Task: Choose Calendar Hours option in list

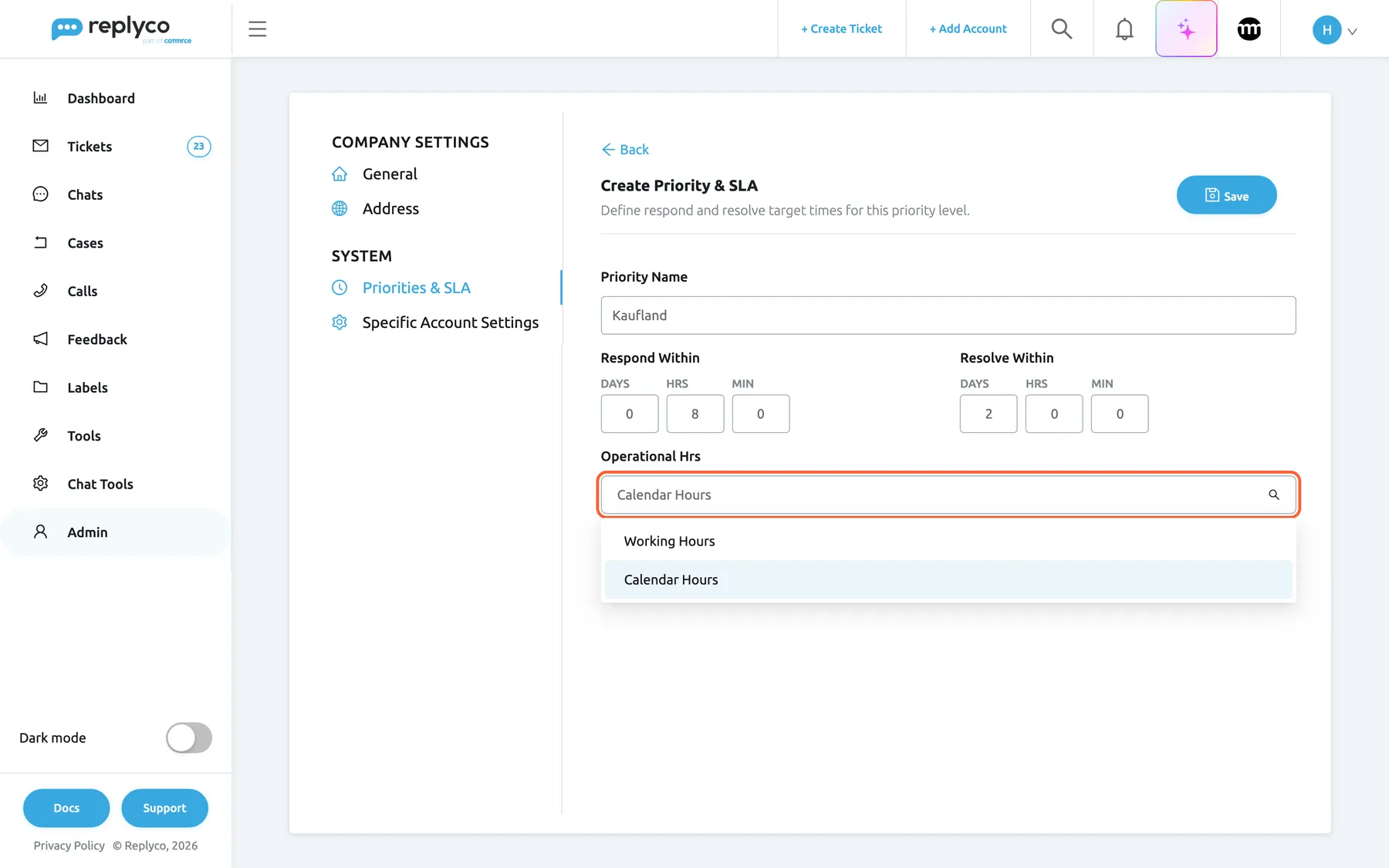Action: [948, 580]
